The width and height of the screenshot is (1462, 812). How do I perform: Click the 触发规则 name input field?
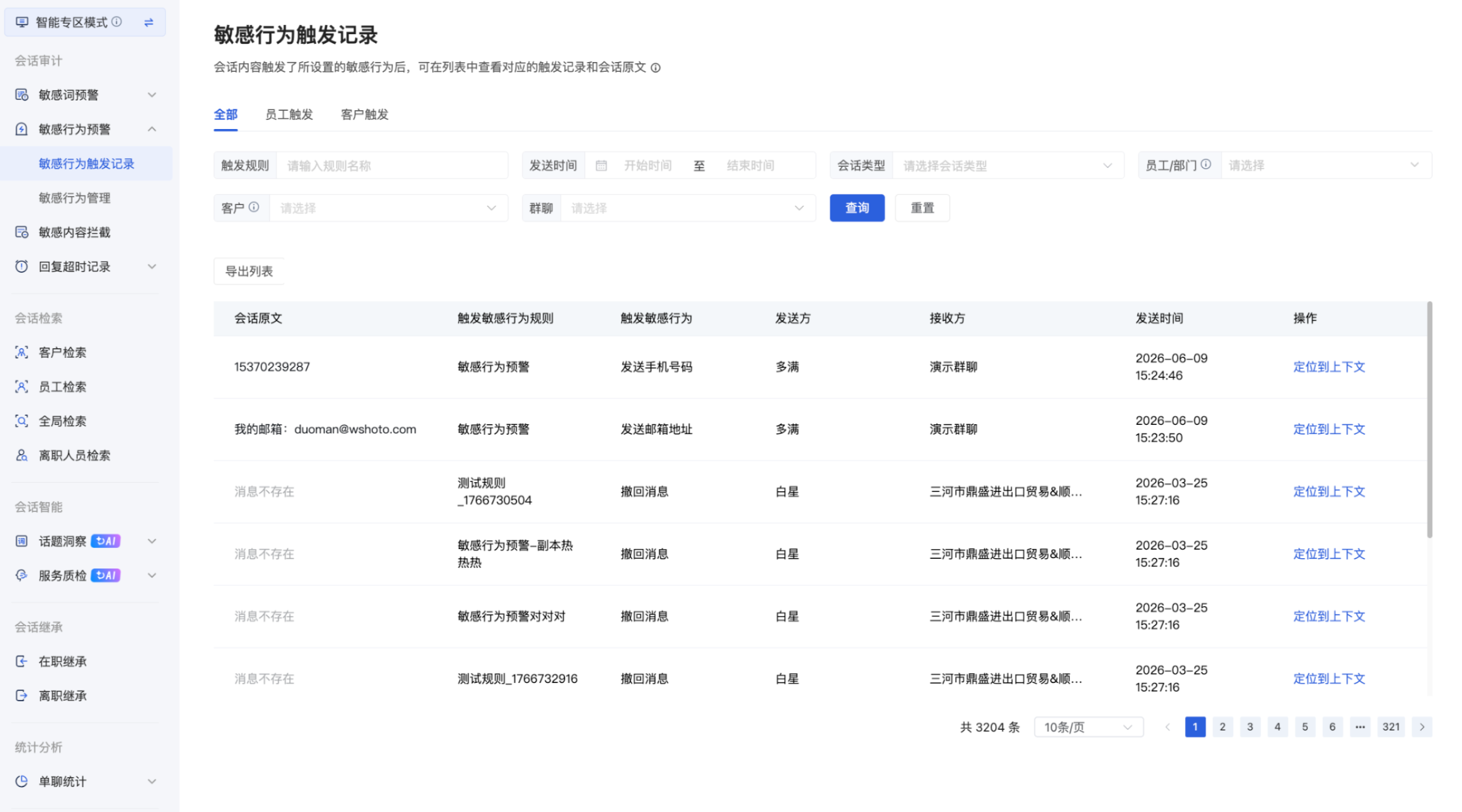392,166
